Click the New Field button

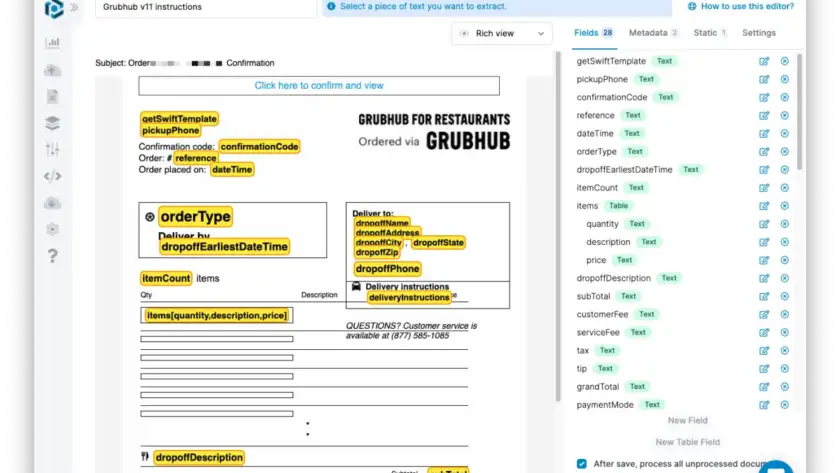click(687, 421)
